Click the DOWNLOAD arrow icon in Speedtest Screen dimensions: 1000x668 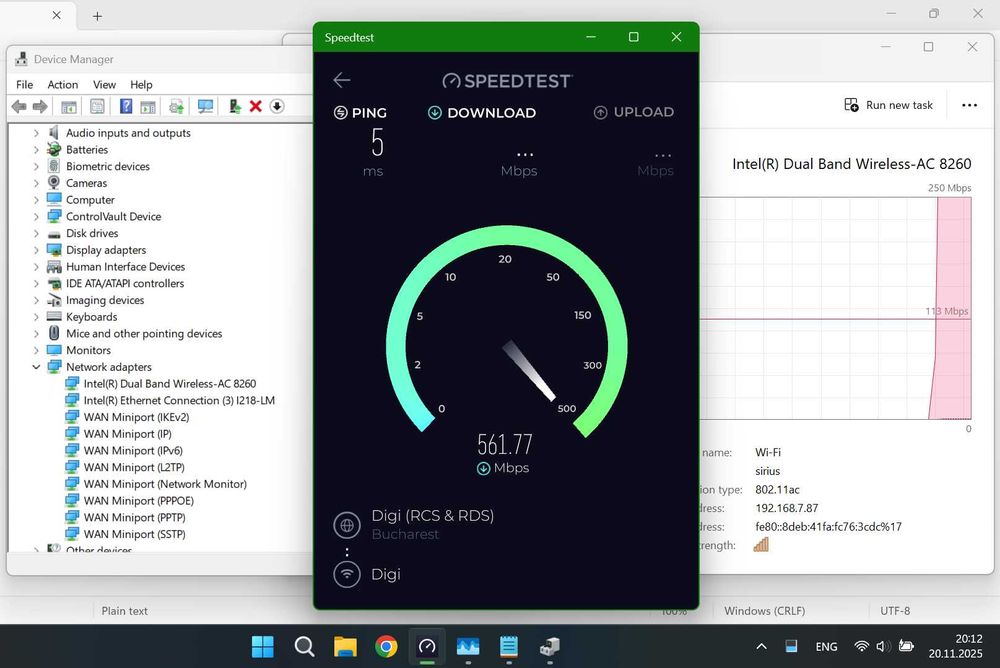(434, 113)
